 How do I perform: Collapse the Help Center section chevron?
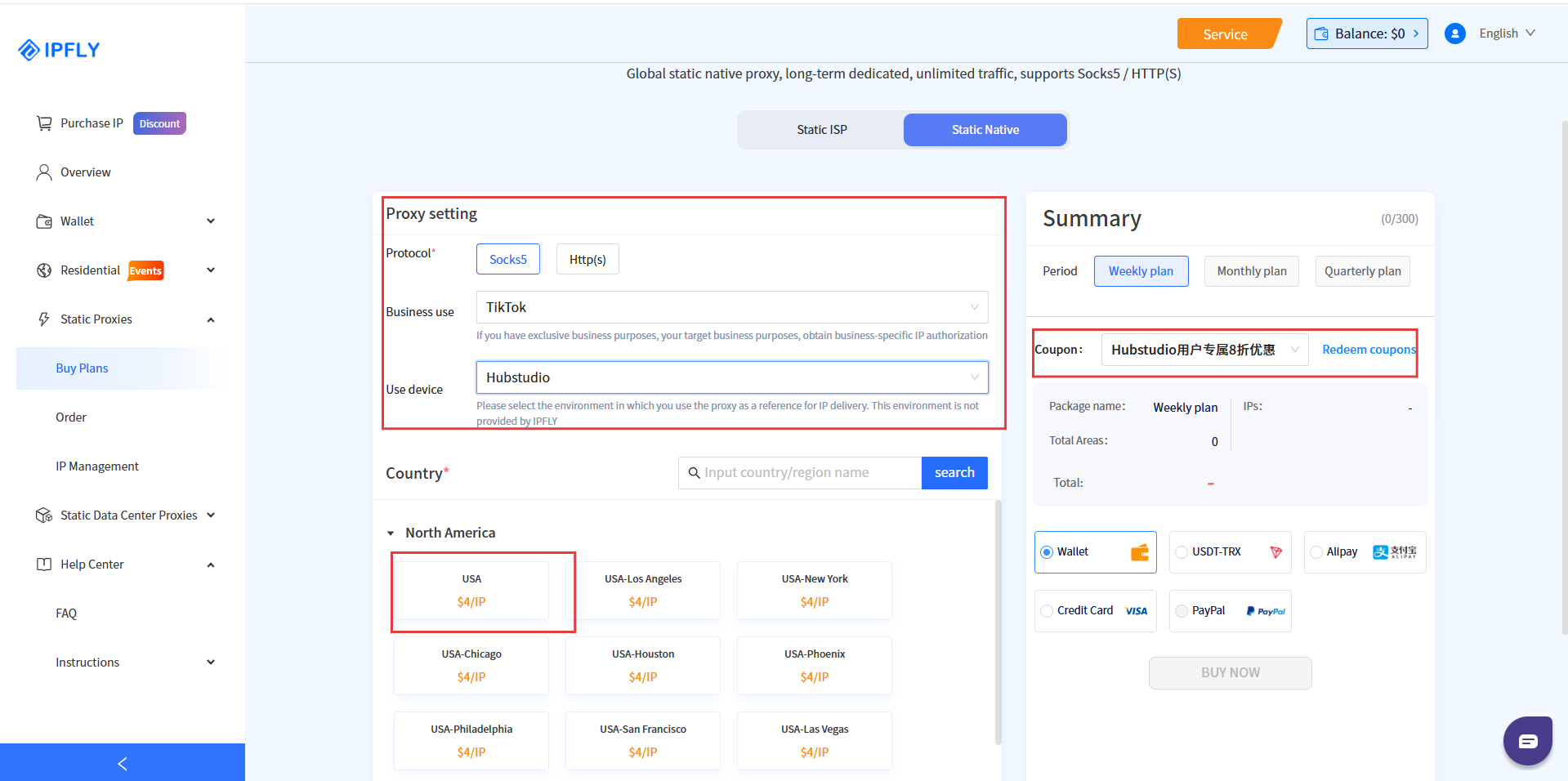point(211,565)
